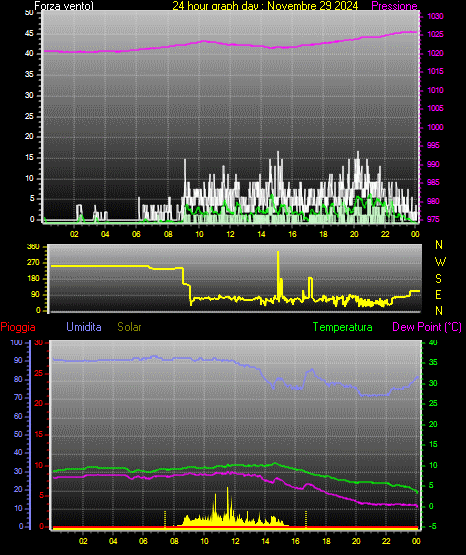Click the 1030 pressure axis value
Screen dimensions: 466x555
pos(435,16)
